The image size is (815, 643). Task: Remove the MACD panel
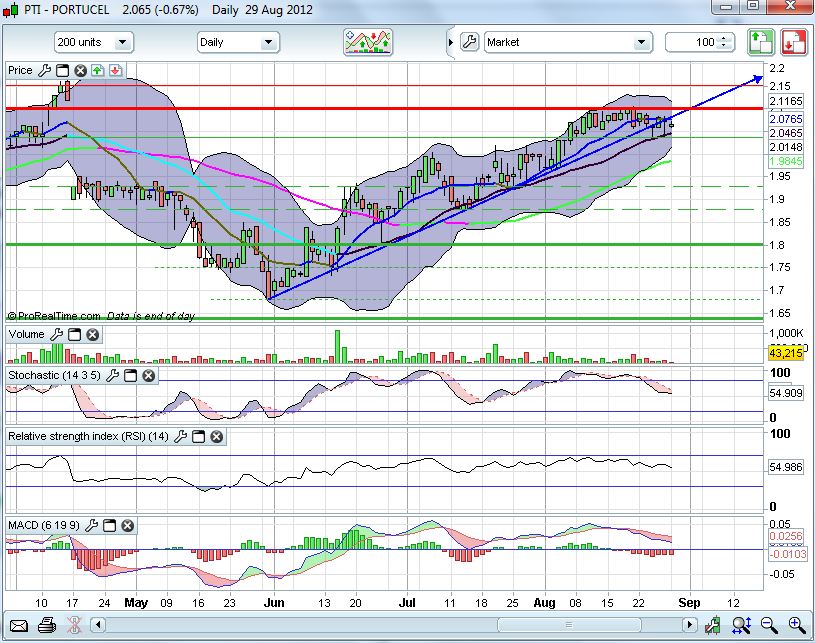(x=127, y=526)
